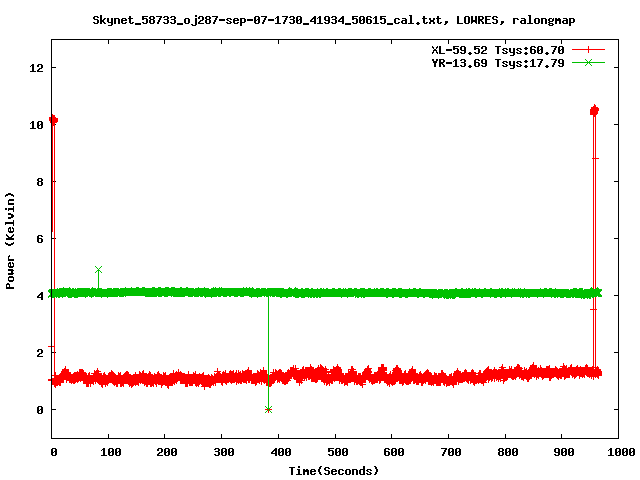This screenshot has height=480, width=640.
Task: Click y-axis tick label 4
Action: pos(40,296)
